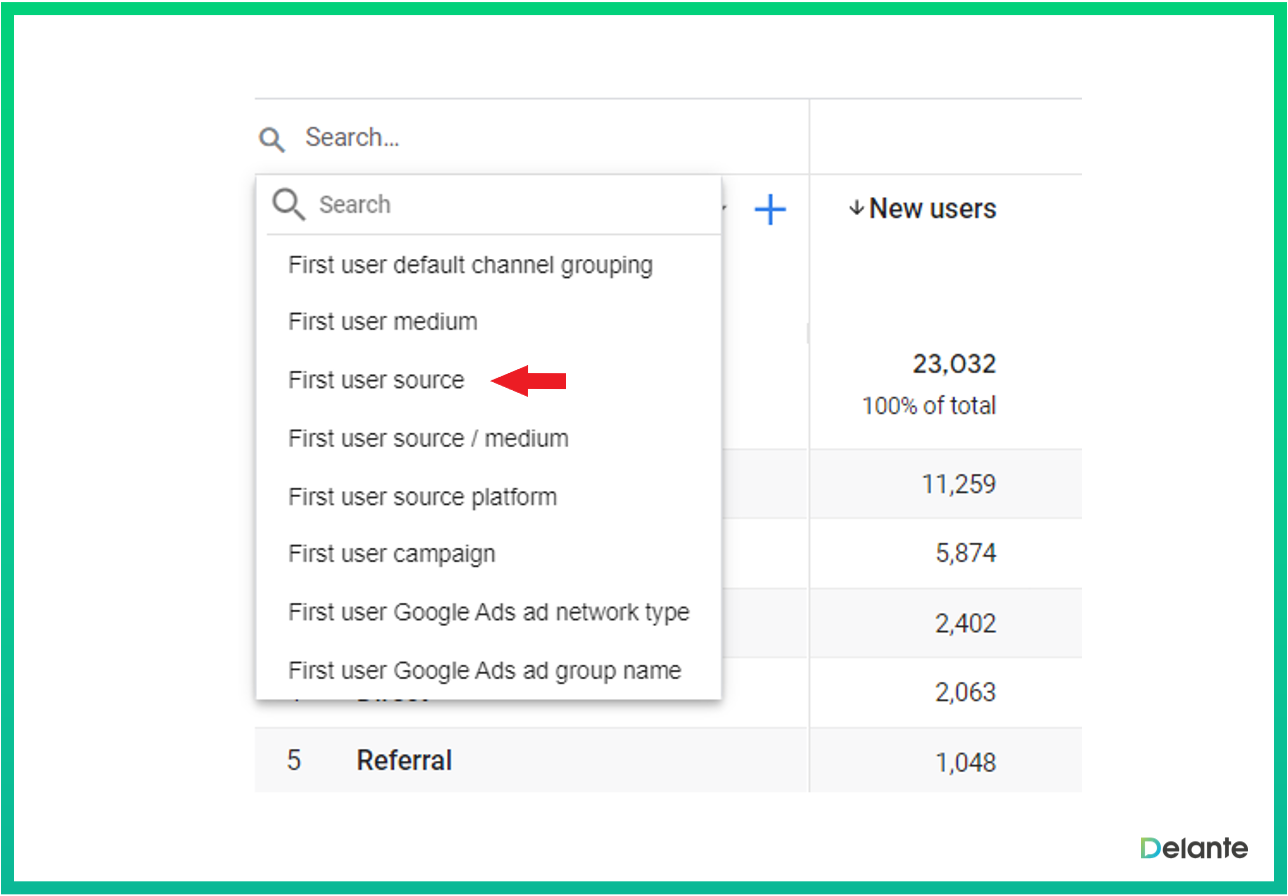
Task: Sort by the New users column header
Action: click(932, 209)
